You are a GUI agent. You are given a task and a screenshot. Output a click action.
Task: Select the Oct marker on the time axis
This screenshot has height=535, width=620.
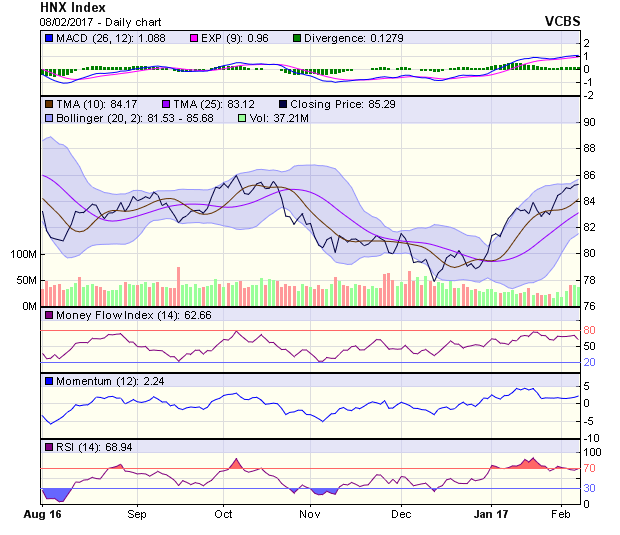point(223,515)
